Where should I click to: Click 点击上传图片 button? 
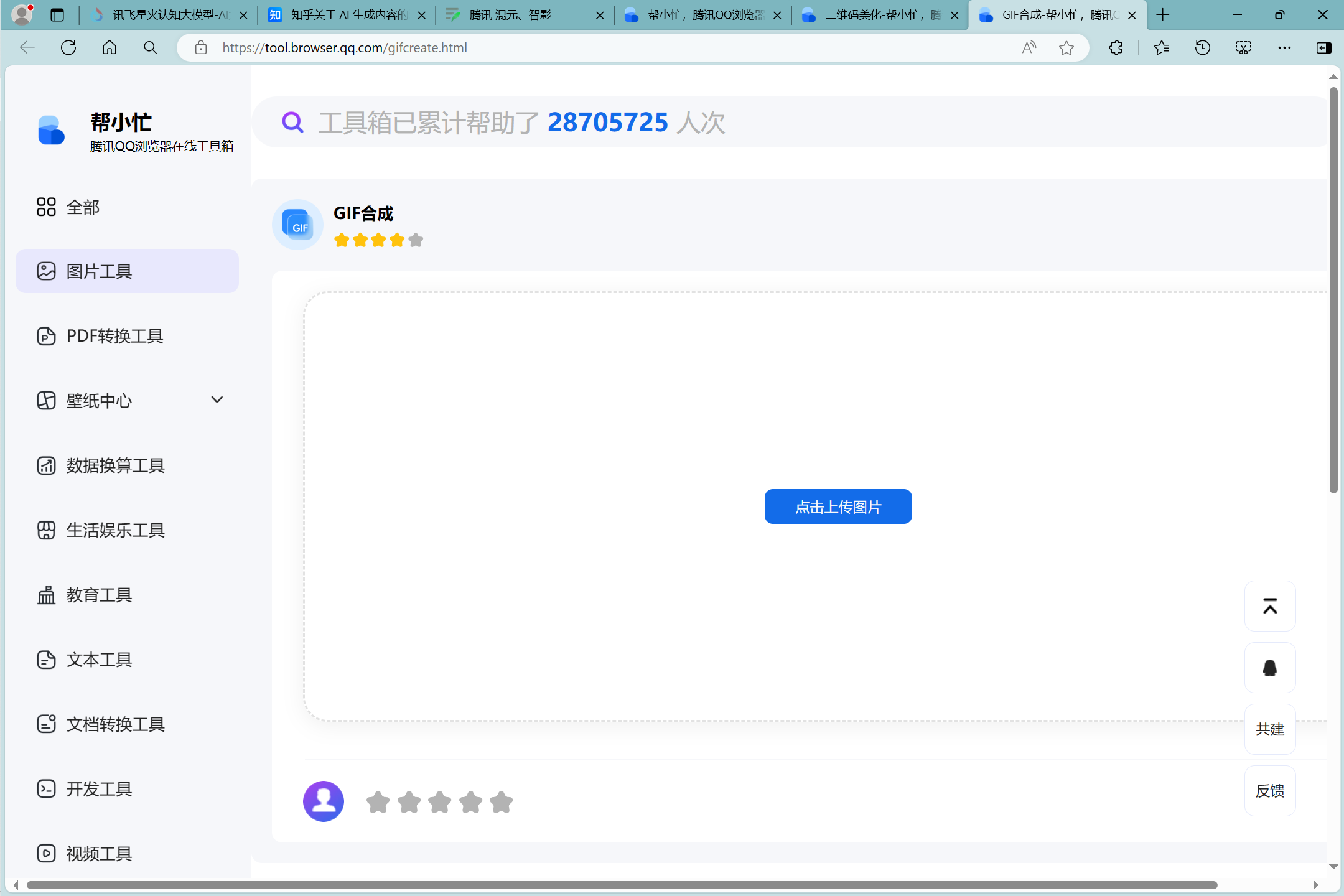tap(838, 506)
